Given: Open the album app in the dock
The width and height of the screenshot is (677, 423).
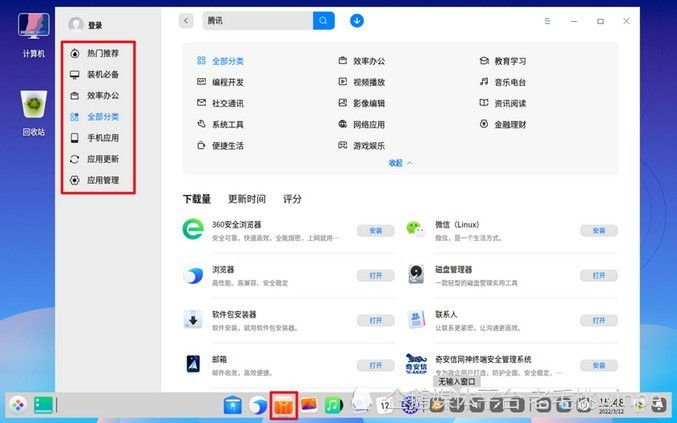Looking at the screenshot, I should coord(309,405).
